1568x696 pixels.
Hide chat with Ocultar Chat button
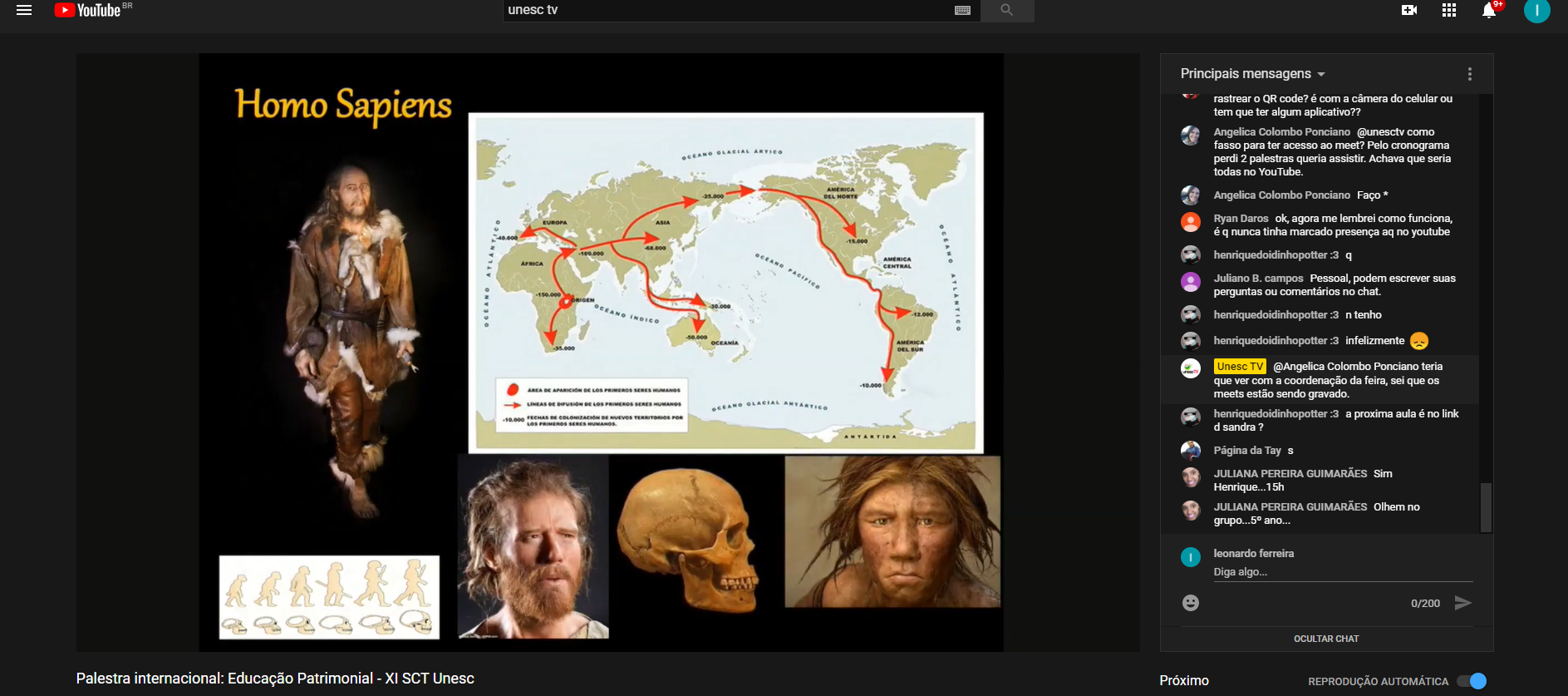[1326, 639]
